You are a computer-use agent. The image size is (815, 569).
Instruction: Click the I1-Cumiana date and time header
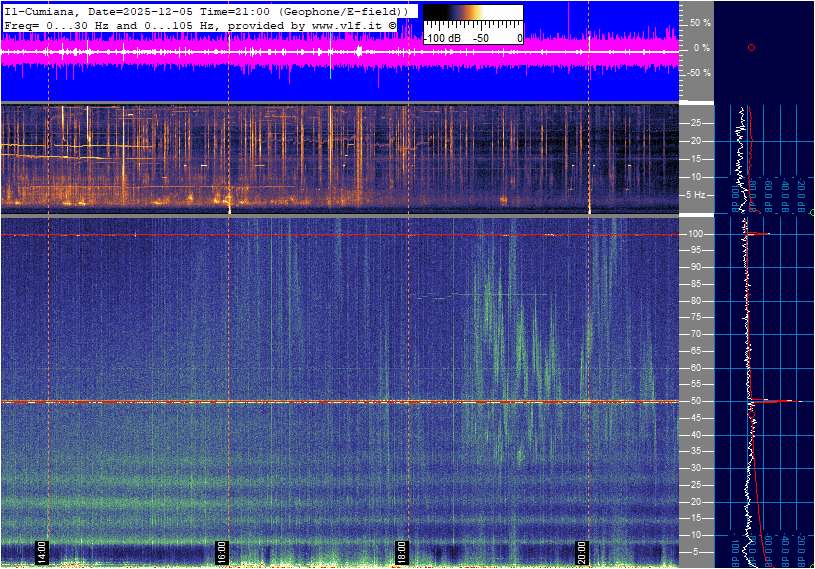tap(205, 10)
